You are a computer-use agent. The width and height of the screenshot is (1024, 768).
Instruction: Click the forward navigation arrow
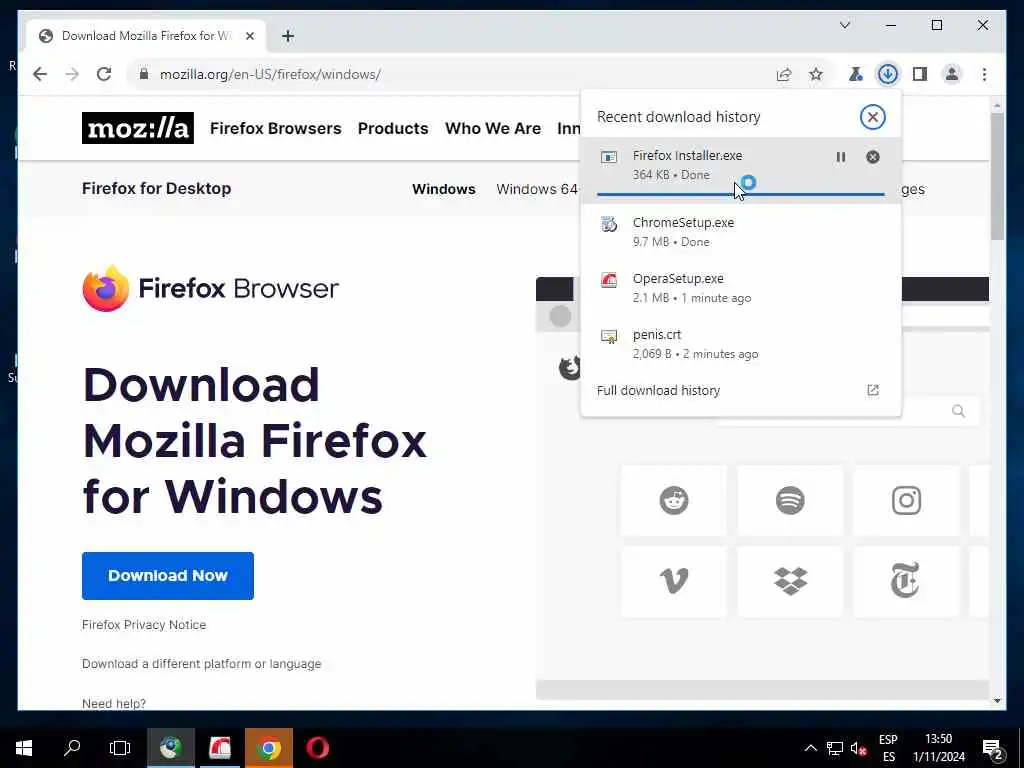tap(72, 74)
